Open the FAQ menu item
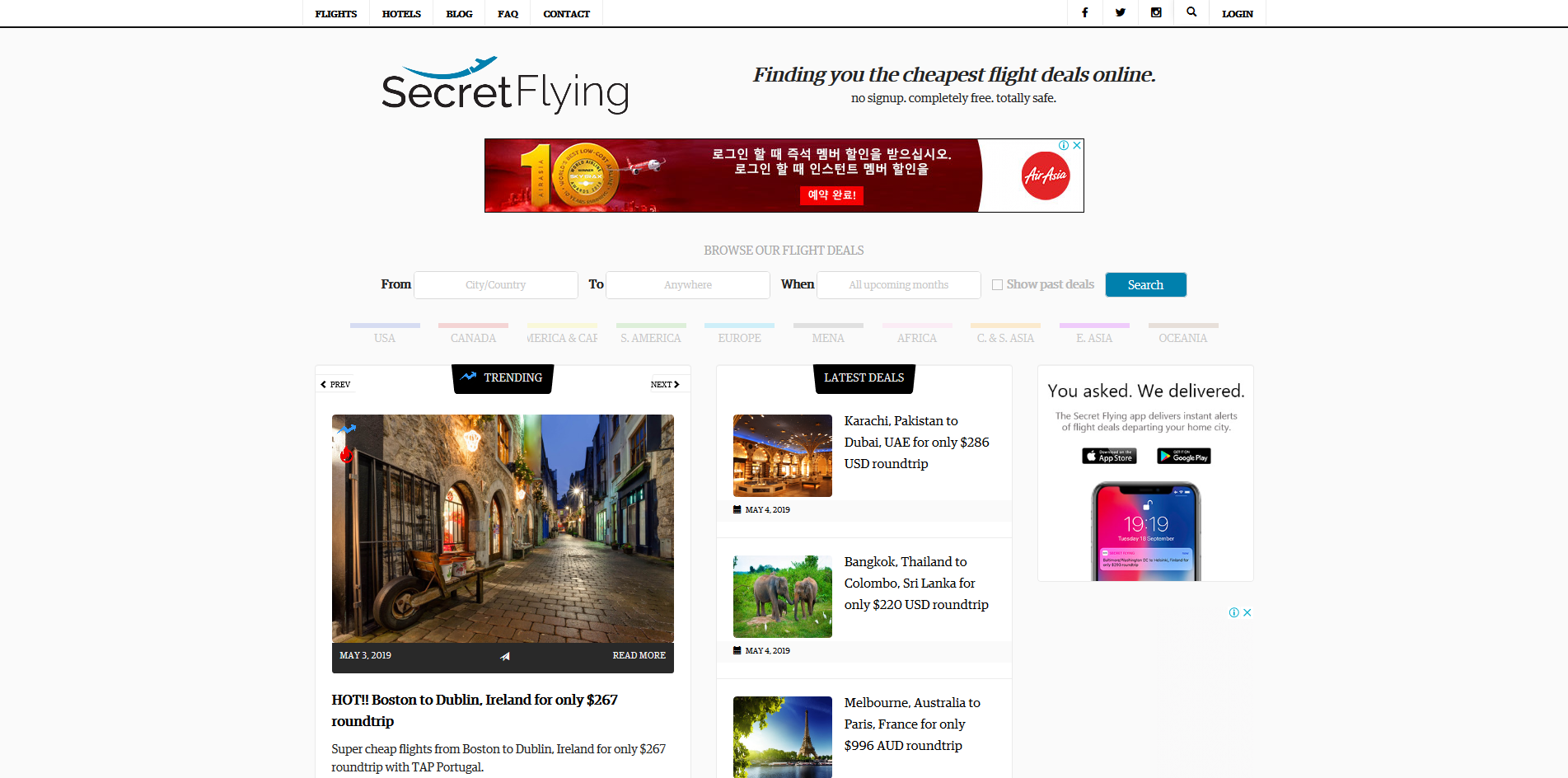This screenshot has height=778, width=1568. tap(508, 13)
